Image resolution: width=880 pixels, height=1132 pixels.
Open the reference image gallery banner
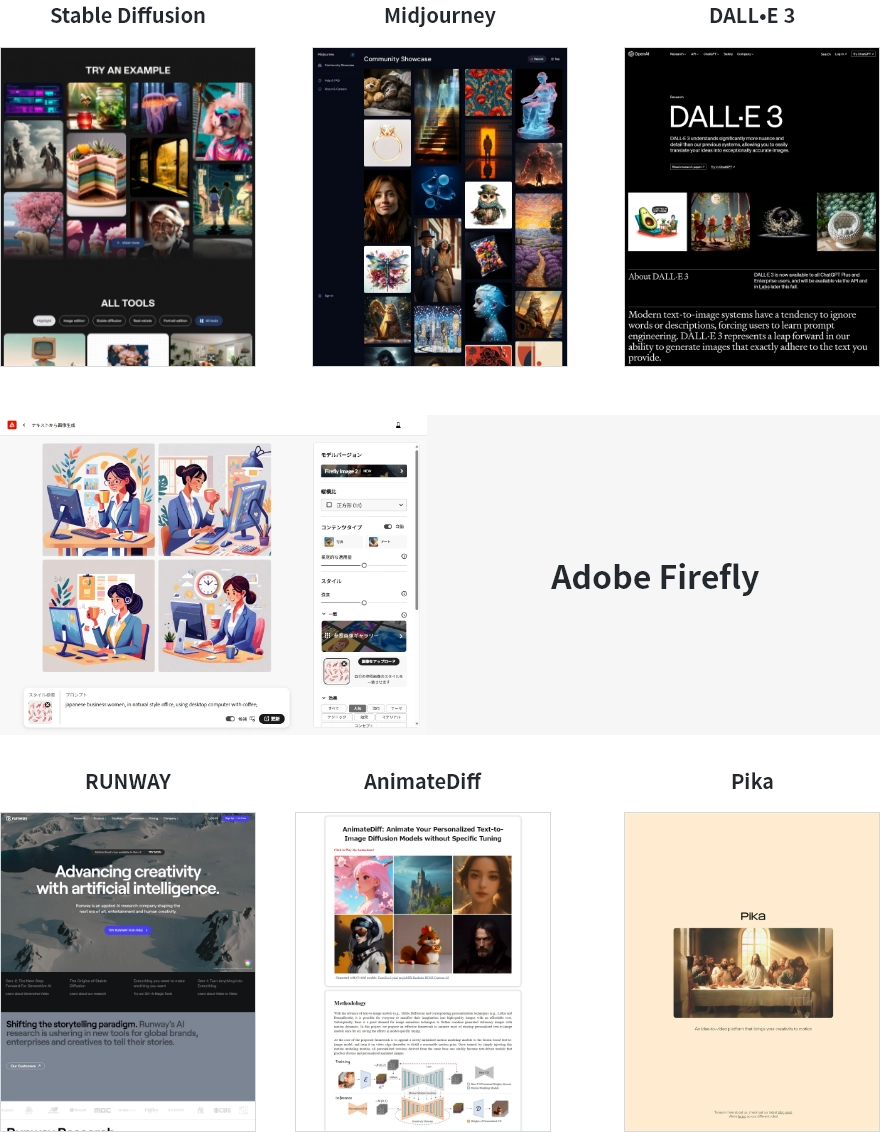[x=364, y=636]
